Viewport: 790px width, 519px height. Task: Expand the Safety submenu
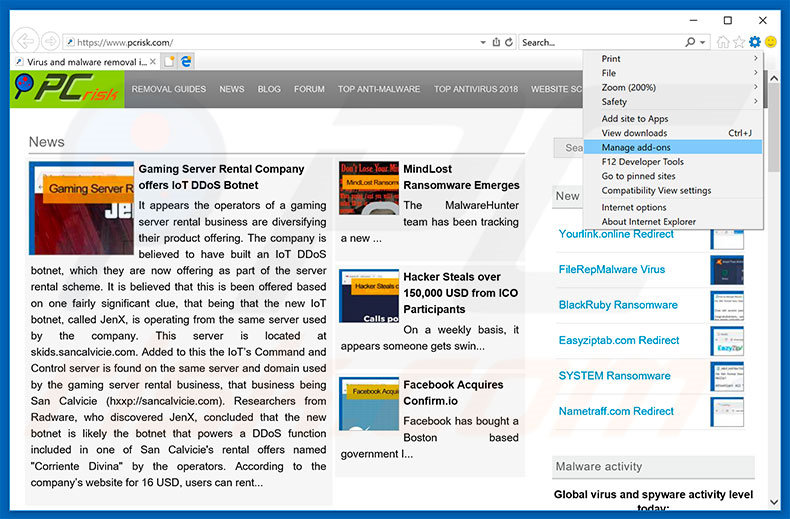tap(673, 102)
